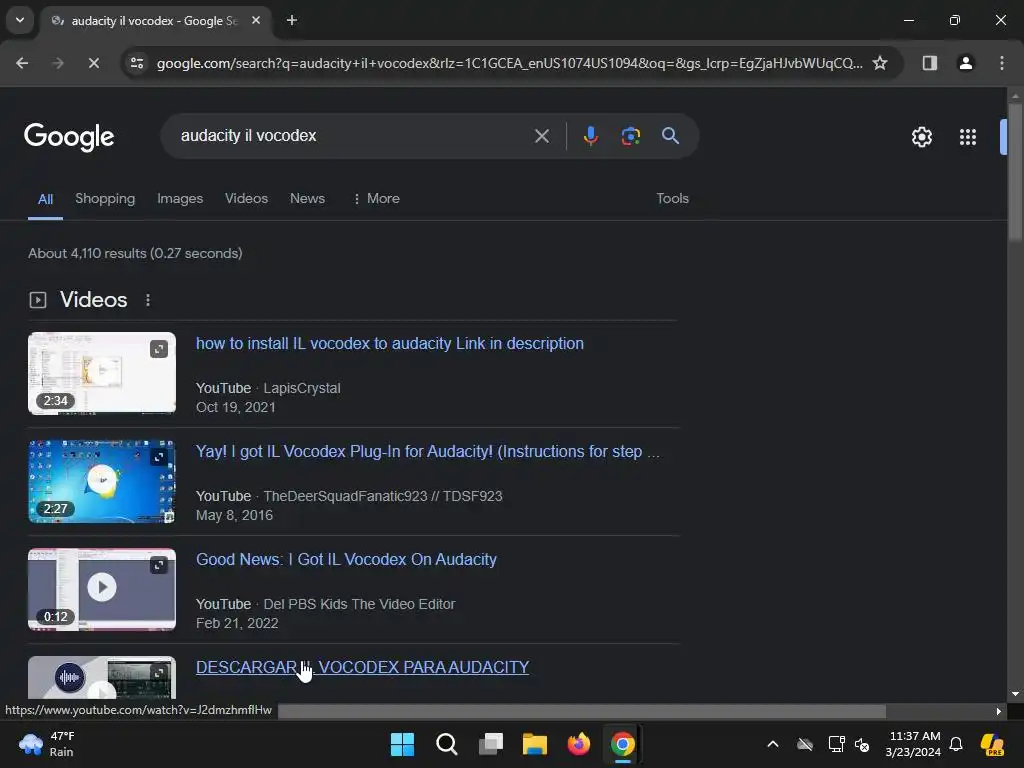Play the 2:27 TDSF923 video thumbnail
This screenshot has width=1024, height=768.
(x=101, y=481)
